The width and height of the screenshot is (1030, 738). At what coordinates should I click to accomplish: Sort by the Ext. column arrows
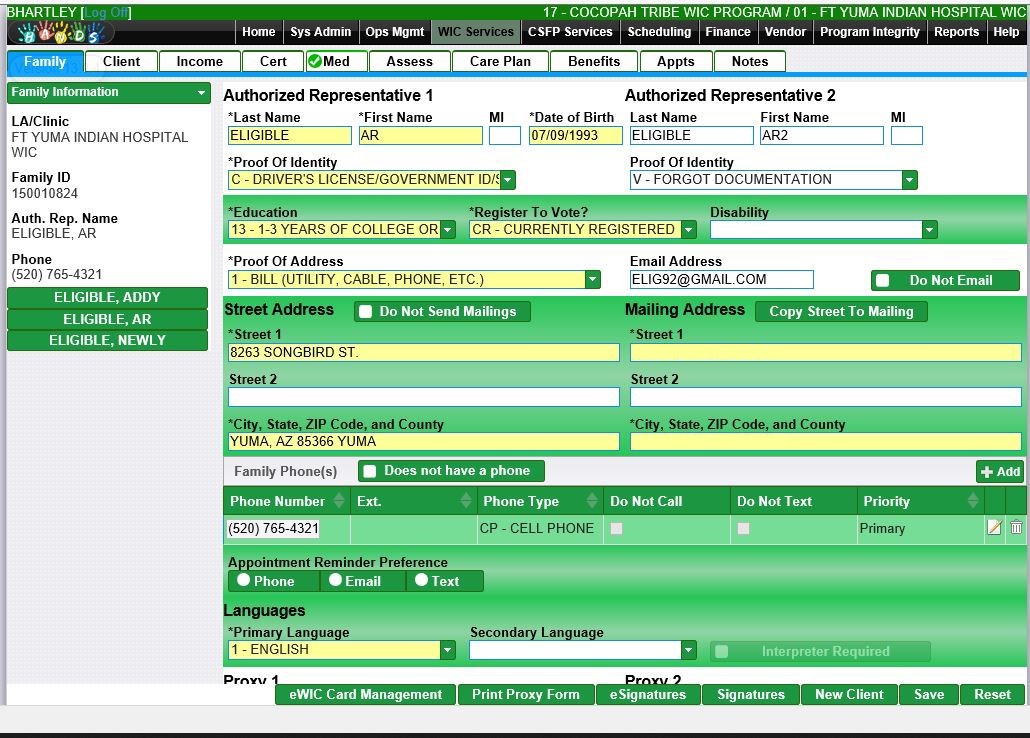(466, 501)
